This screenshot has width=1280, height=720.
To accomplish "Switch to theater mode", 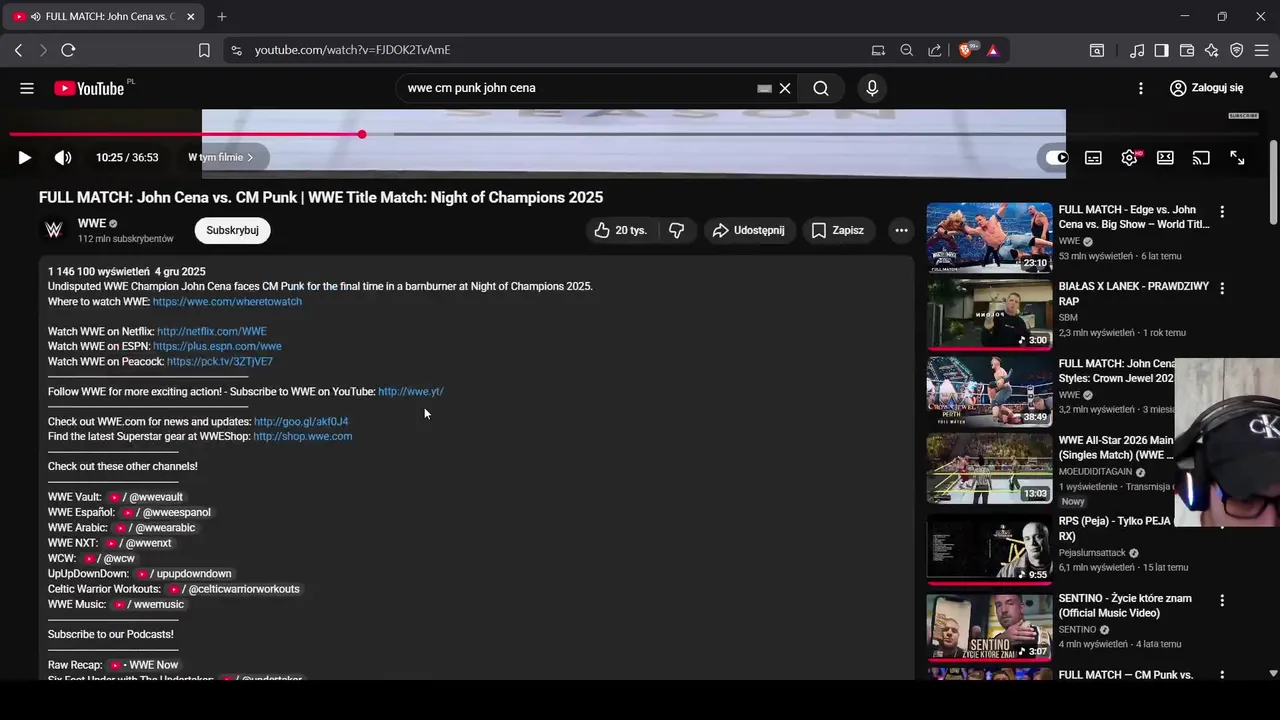I will pyautogui.click(x=1165, y=157).
